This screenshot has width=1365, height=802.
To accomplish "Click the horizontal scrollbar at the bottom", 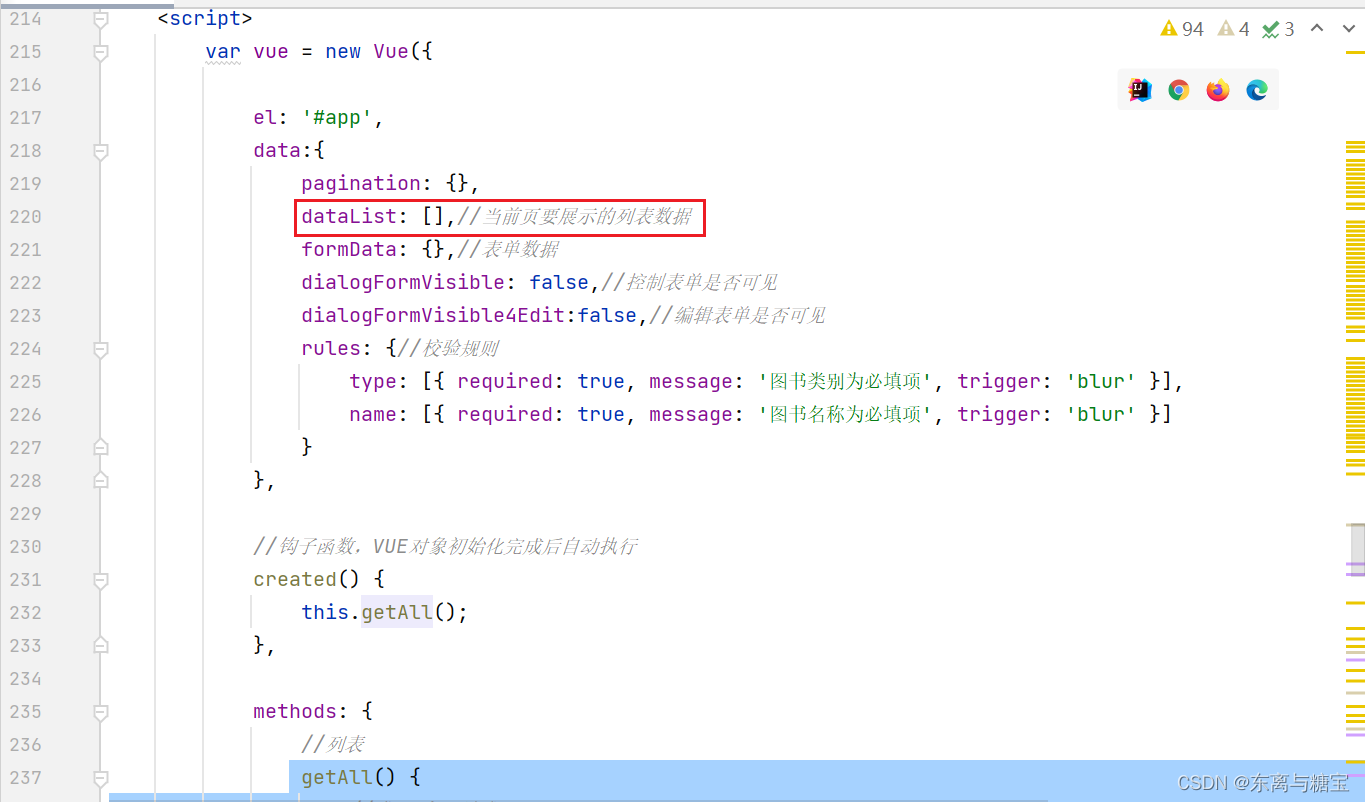I will 578,798.
